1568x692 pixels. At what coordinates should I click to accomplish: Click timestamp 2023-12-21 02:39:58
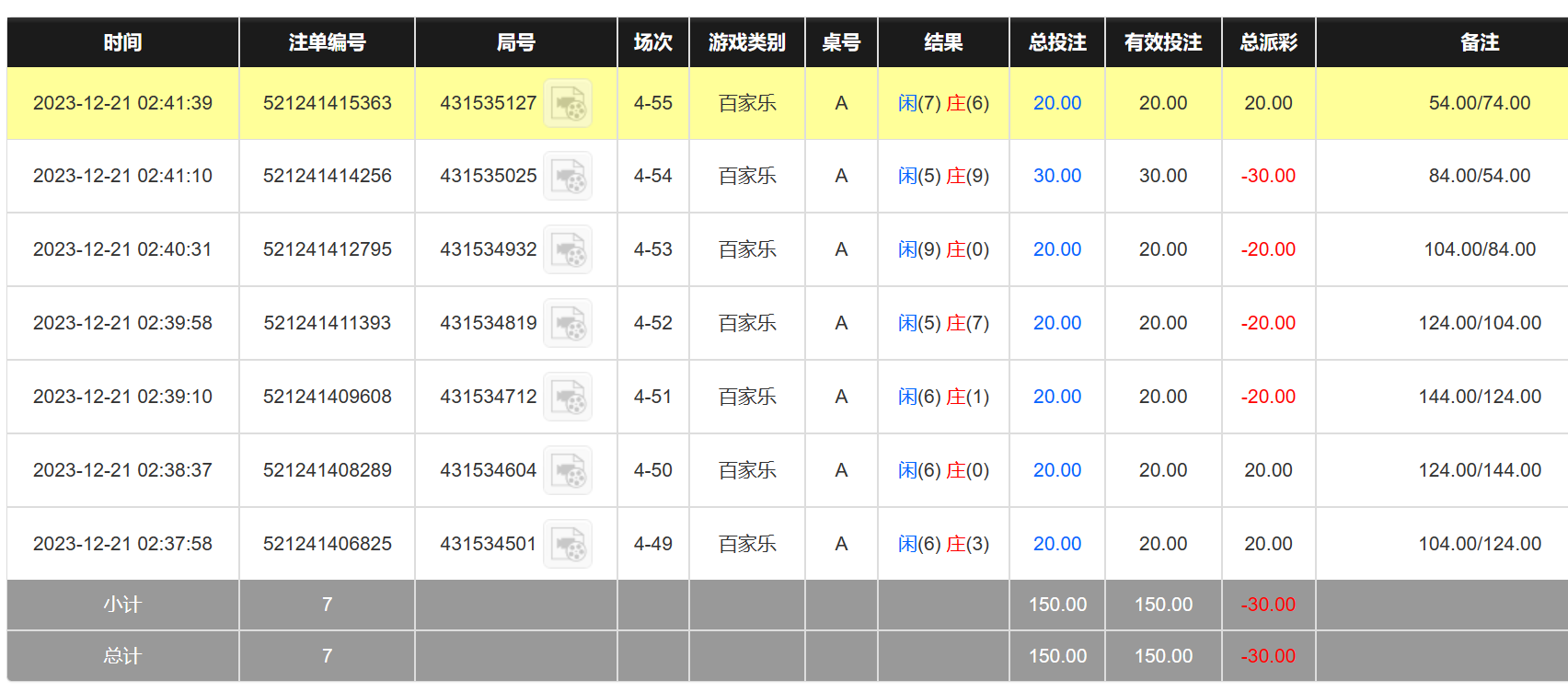click(x=122, y=323)
